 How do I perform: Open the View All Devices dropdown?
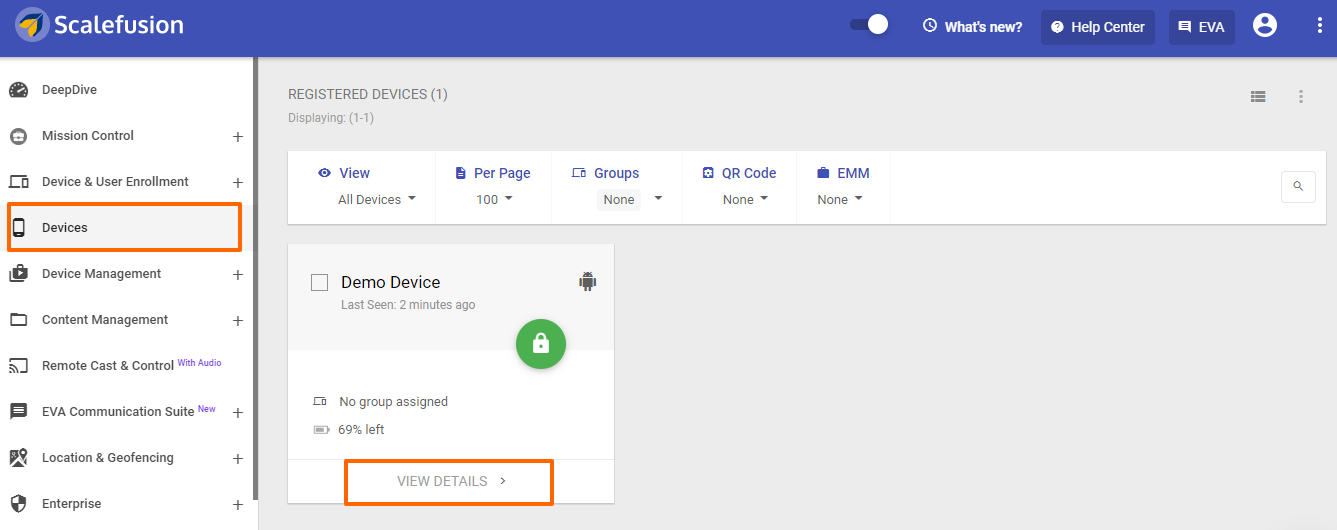click(377, 200)
